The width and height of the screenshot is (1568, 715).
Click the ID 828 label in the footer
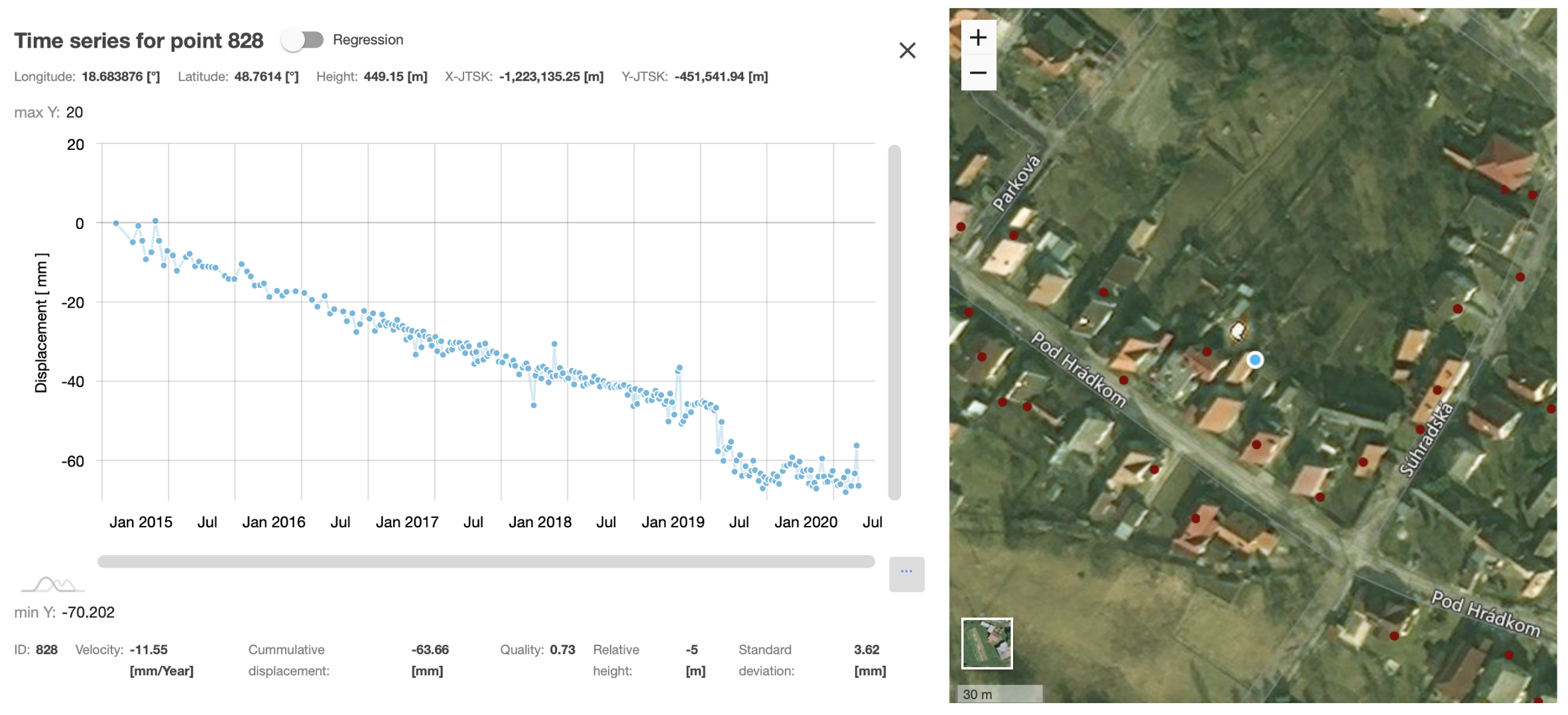(x=36, y=650)
